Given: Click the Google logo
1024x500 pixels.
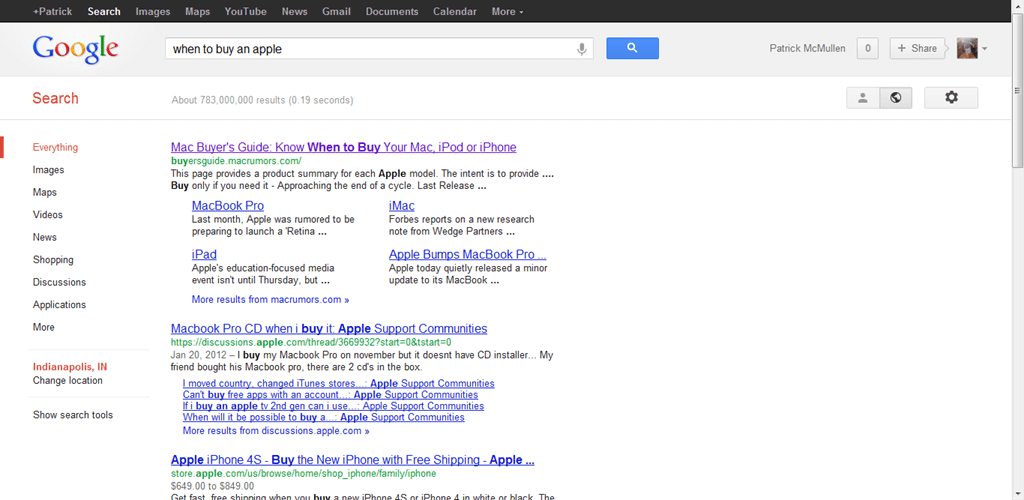Looking at the screenshot, I should point(75,50).
